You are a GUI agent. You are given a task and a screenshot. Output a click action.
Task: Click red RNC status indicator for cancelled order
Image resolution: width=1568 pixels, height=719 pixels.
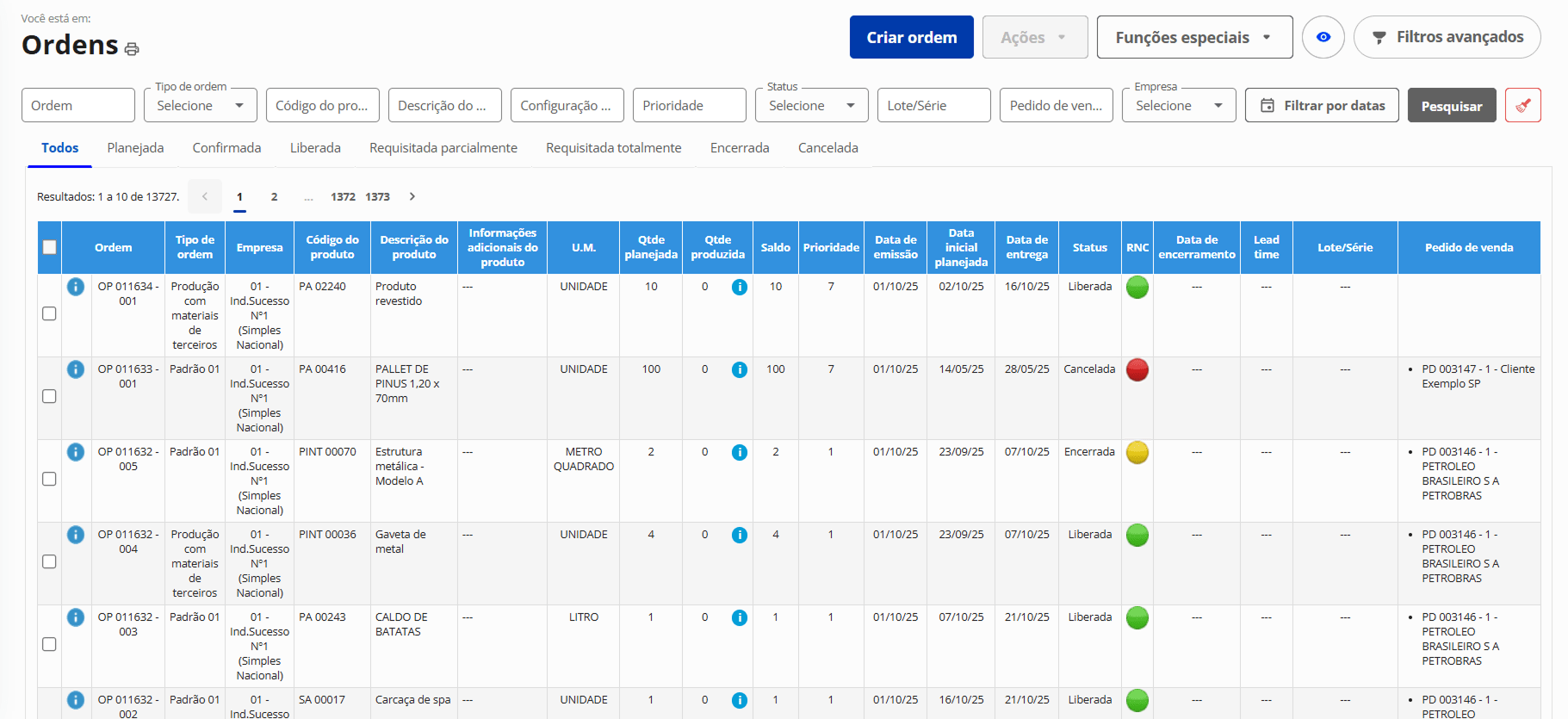coord(1137,370)
